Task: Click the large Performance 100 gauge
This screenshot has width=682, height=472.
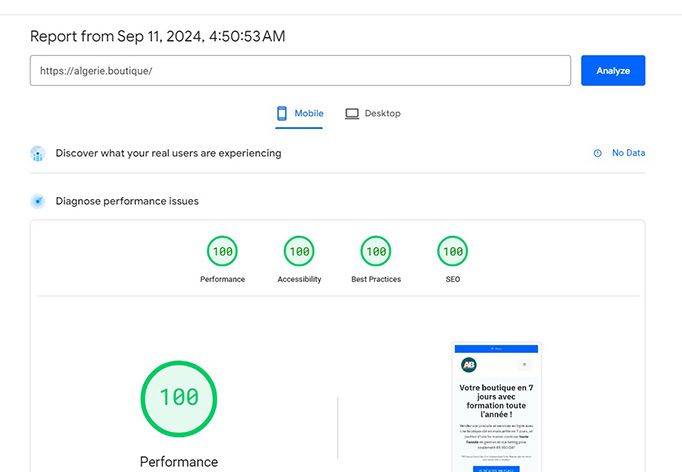Action: [178, 397]
